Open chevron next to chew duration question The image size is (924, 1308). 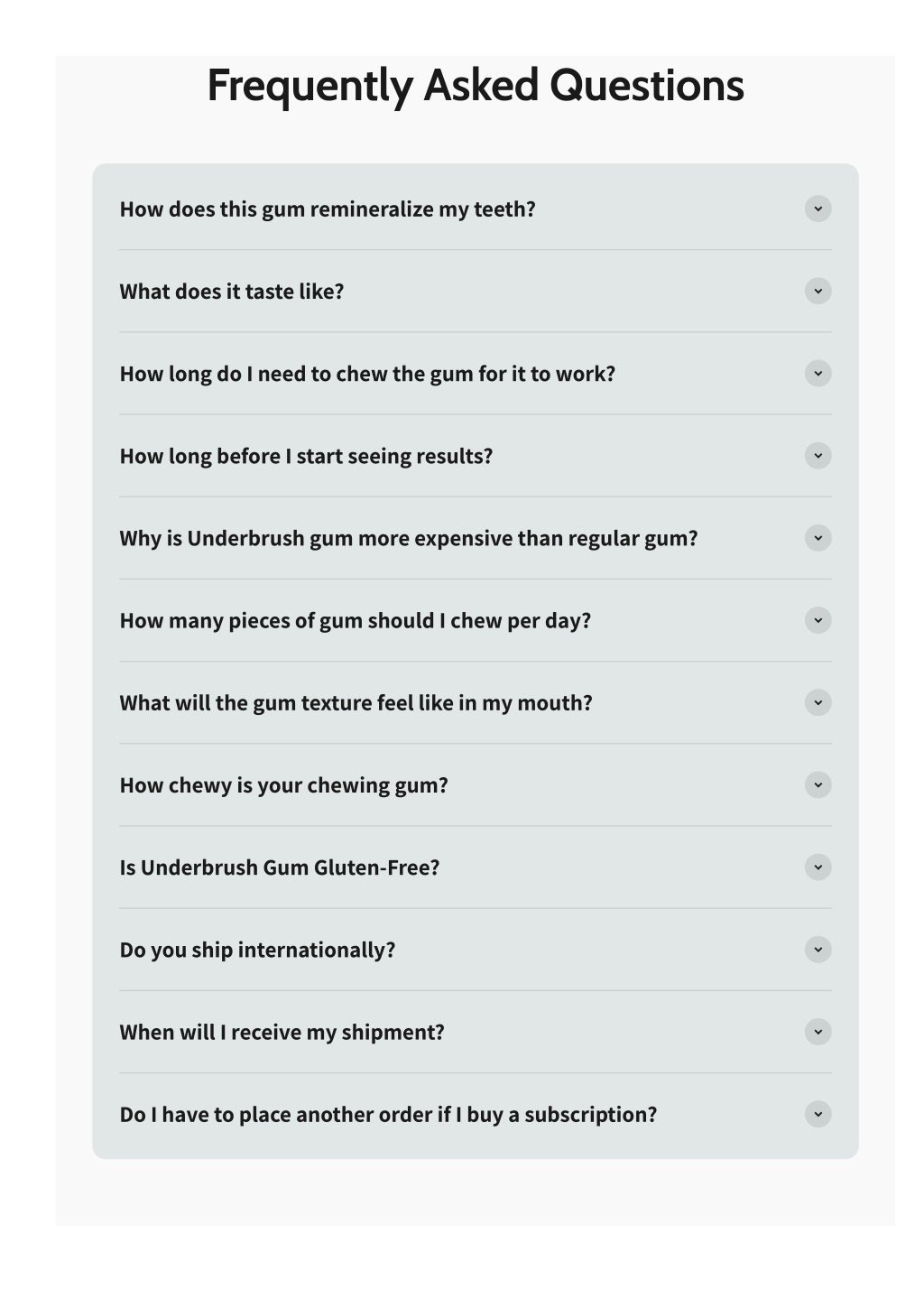click(818, 373)
